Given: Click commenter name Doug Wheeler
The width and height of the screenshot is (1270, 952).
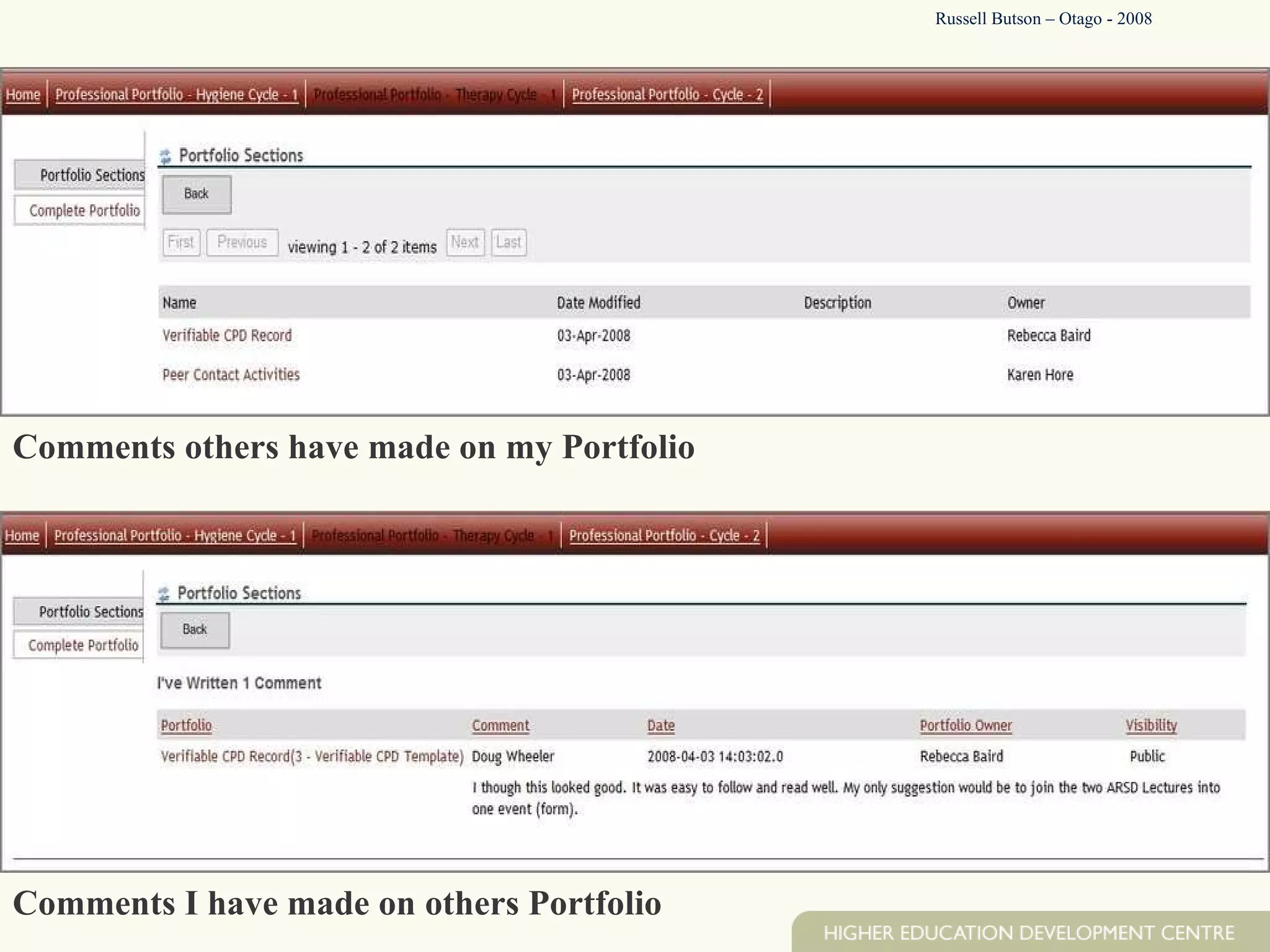Looking at the screenshot, I should coord(513,757).
